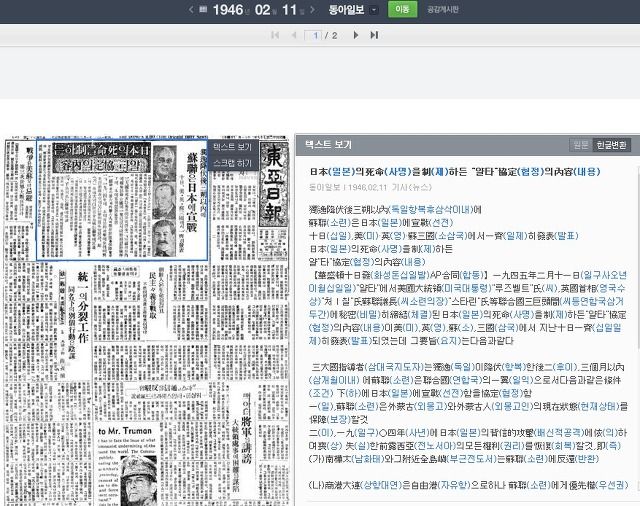Switch to 원문 view tab

point(580,144)
